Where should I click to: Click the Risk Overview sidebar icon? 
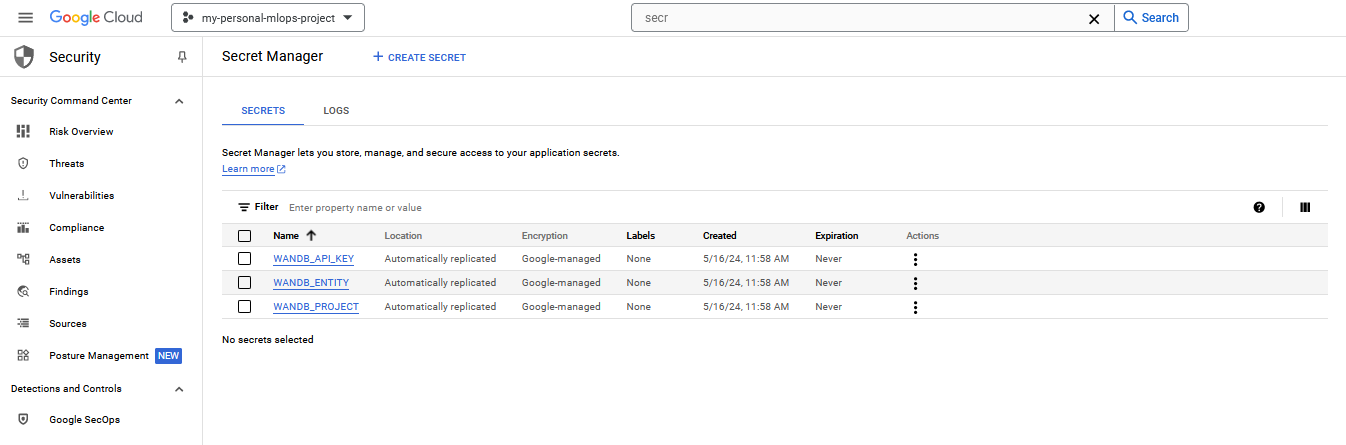pos(24,132)
